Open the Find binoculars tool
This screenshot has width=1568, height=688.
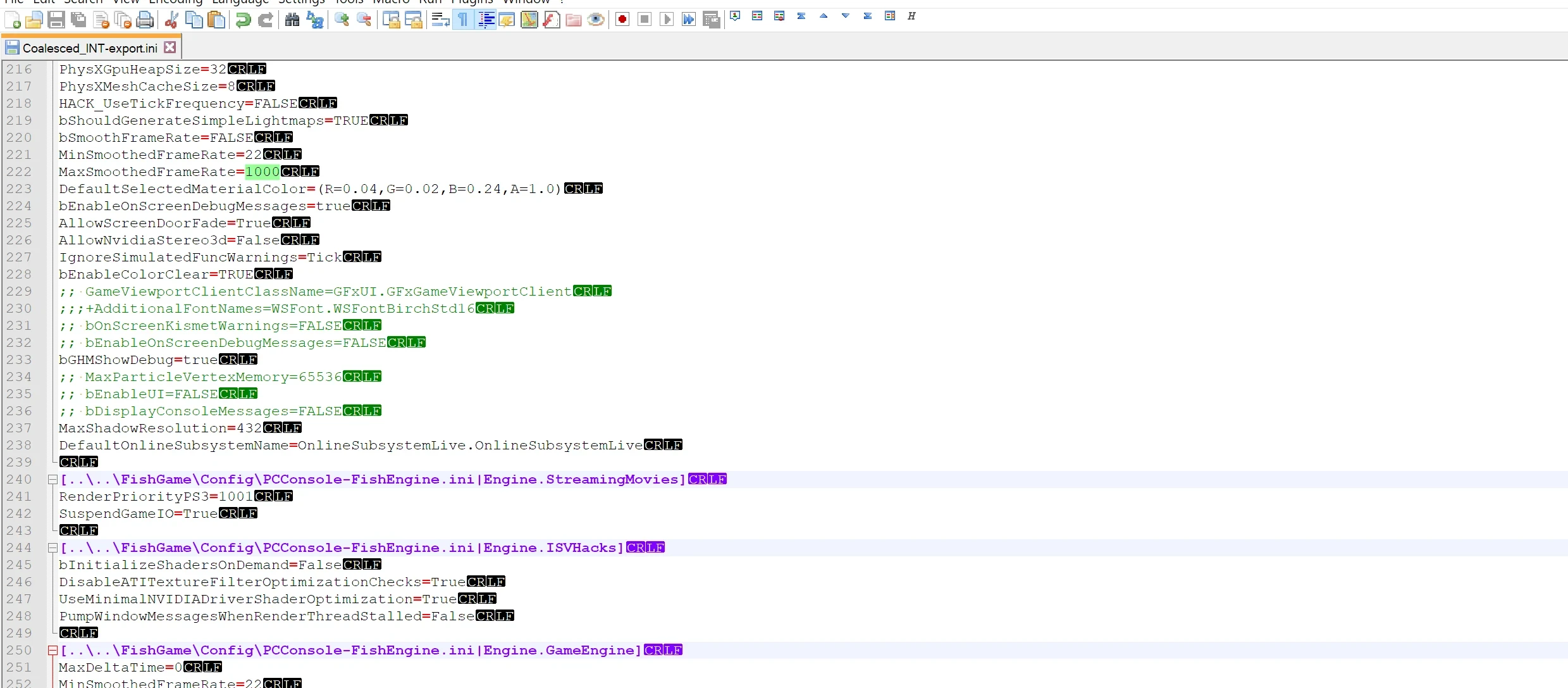pos(292,20)
